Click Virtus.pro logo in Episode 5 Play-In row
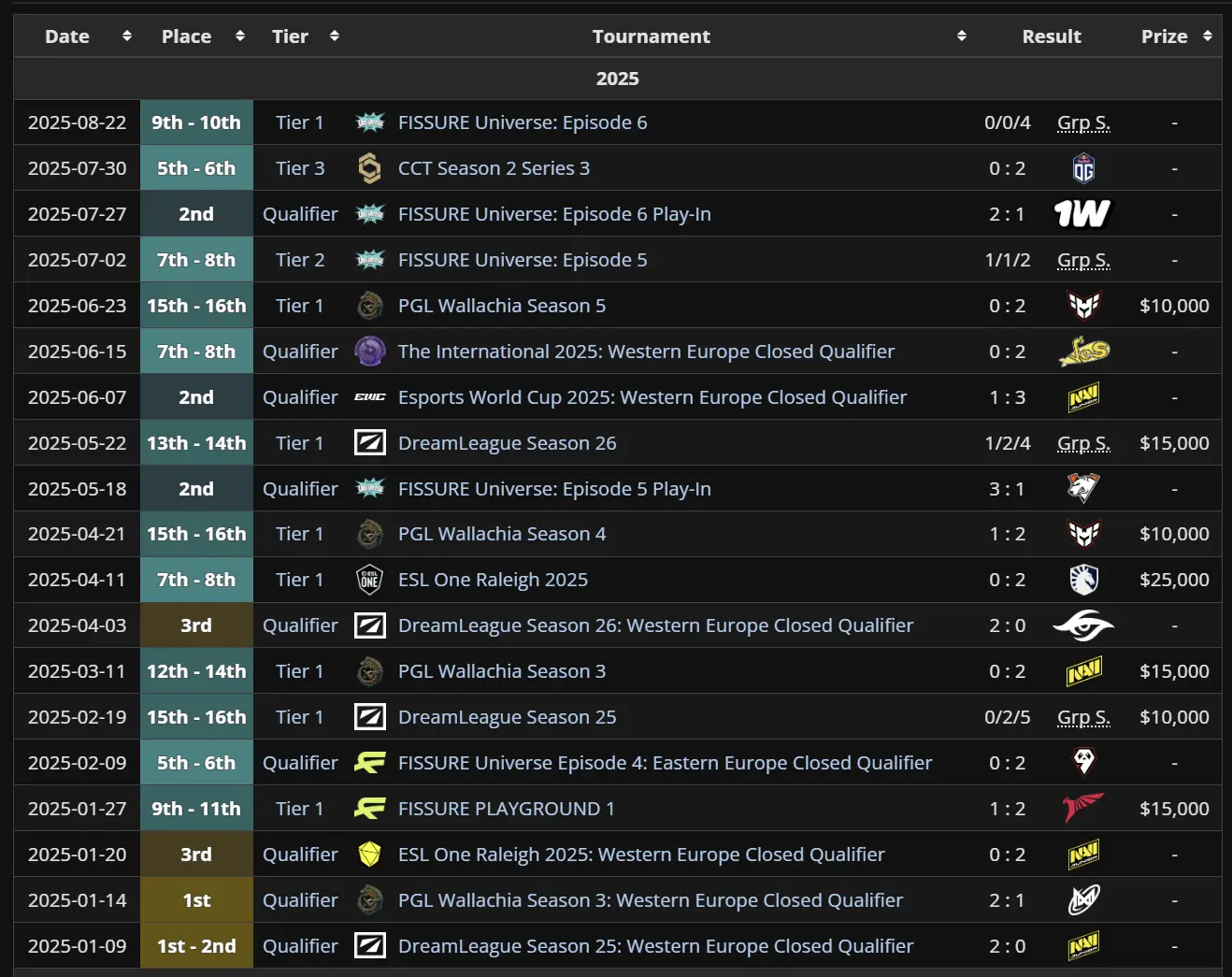 pyautogui.click(x=1083, y=489)
